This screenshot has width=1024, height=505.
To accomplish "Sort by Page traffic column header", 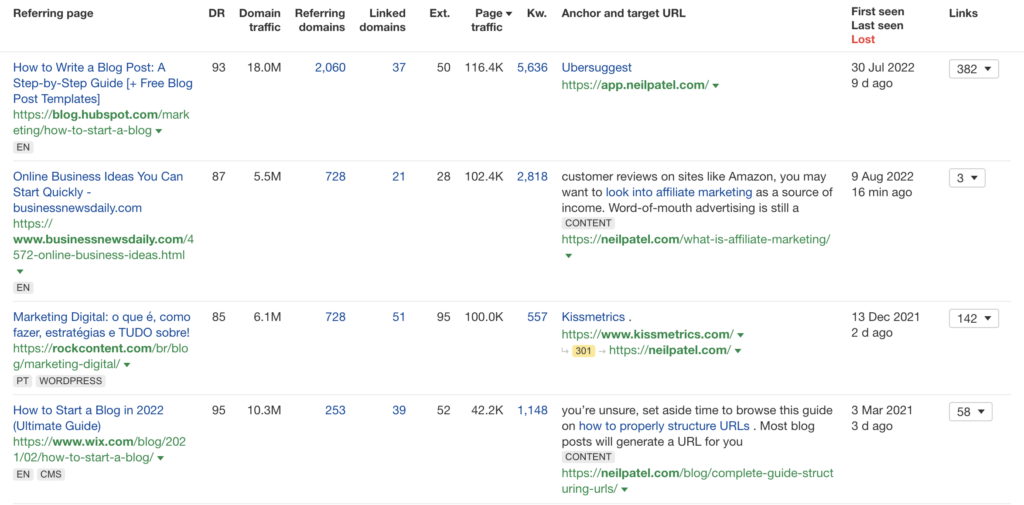I will pos(488,20).
